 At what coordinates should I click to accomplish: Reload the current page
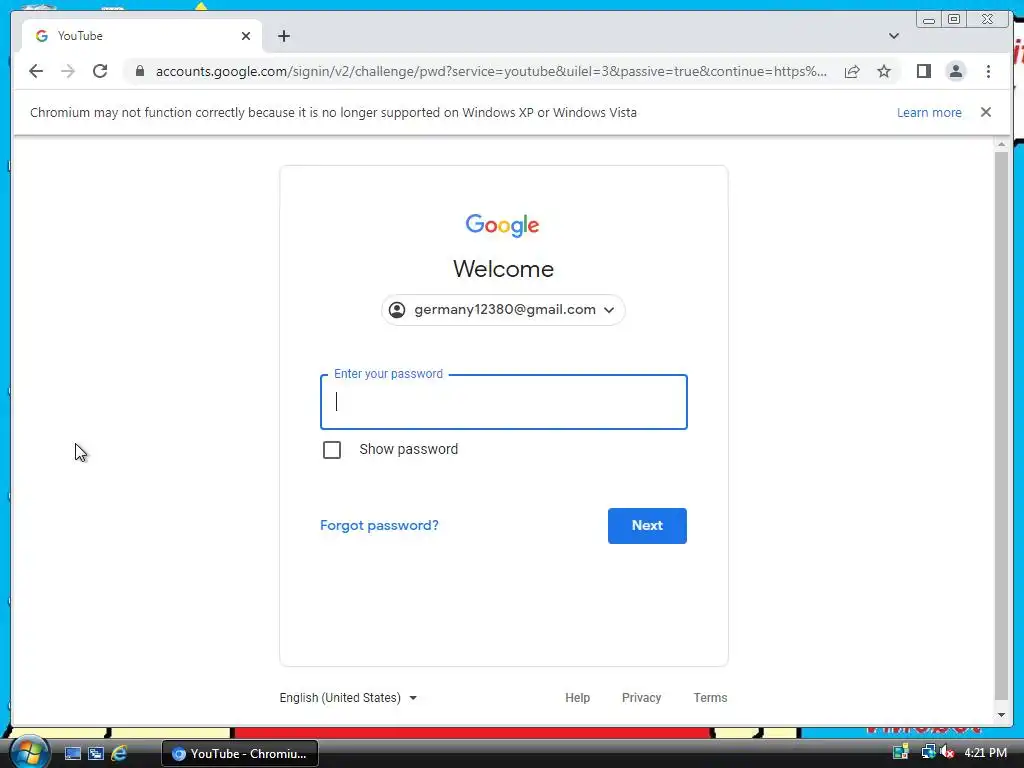coord(100,71)
